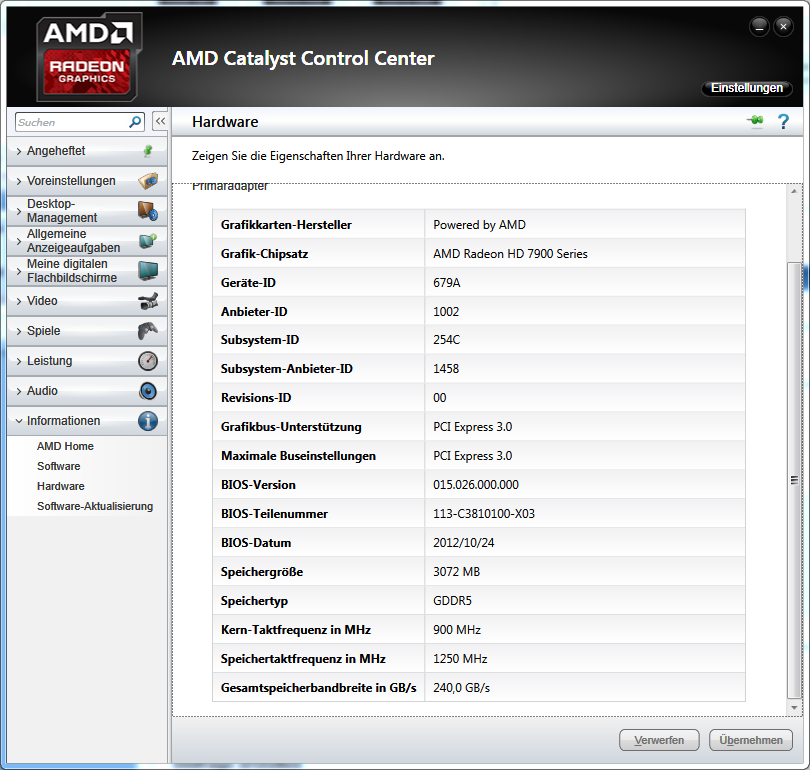Click the Speichergröße value '3072 MB'

point(457,572)
